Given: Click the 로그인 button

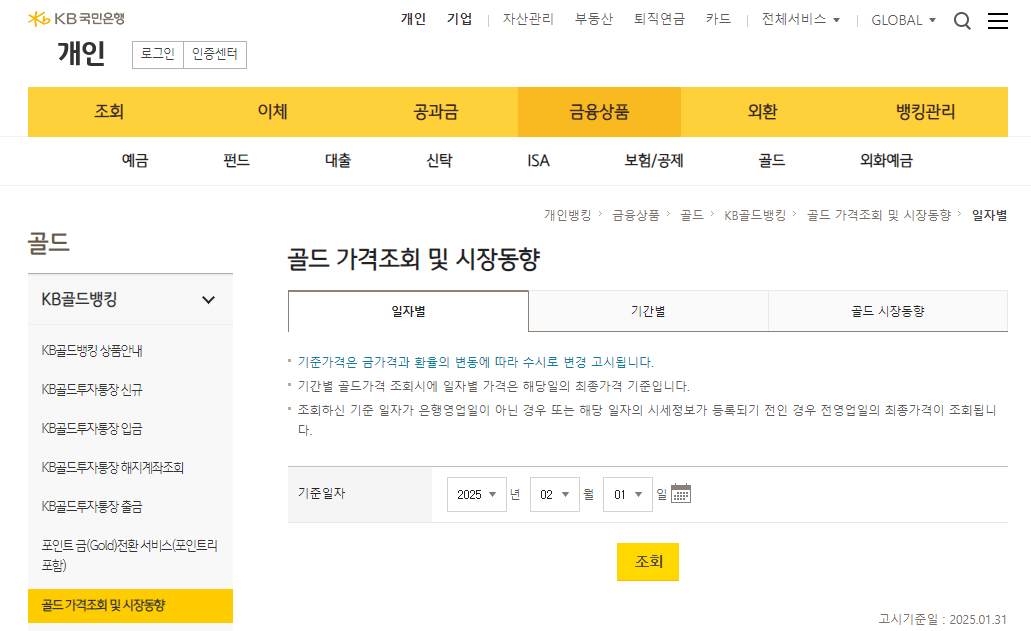Looking at the screenshot, I should point(158,55).
